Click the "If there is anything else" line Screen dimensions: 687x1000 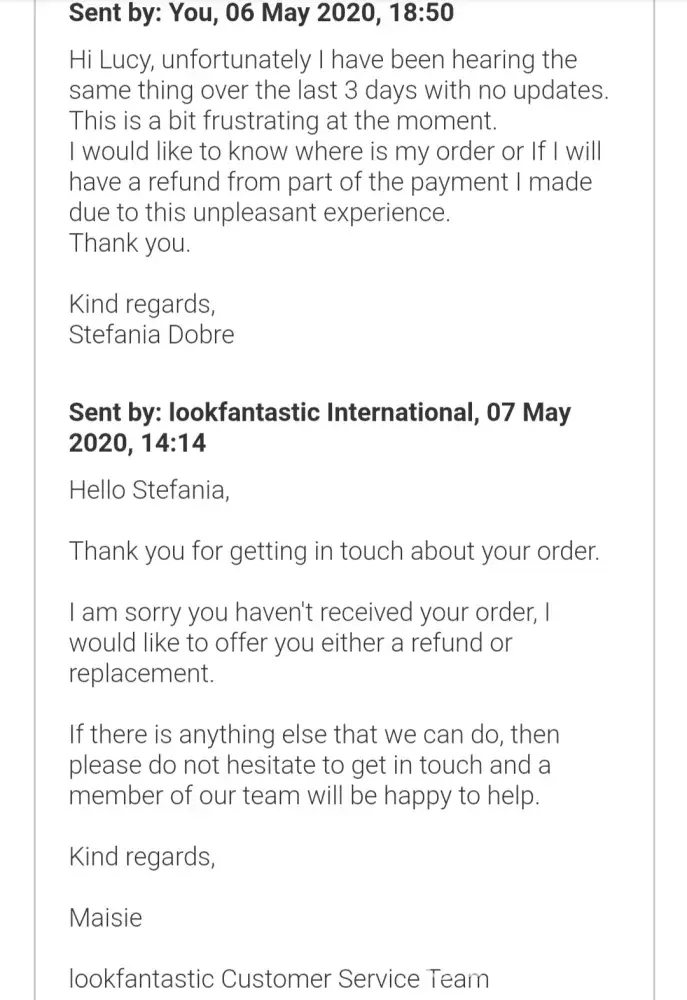[314, 735]
